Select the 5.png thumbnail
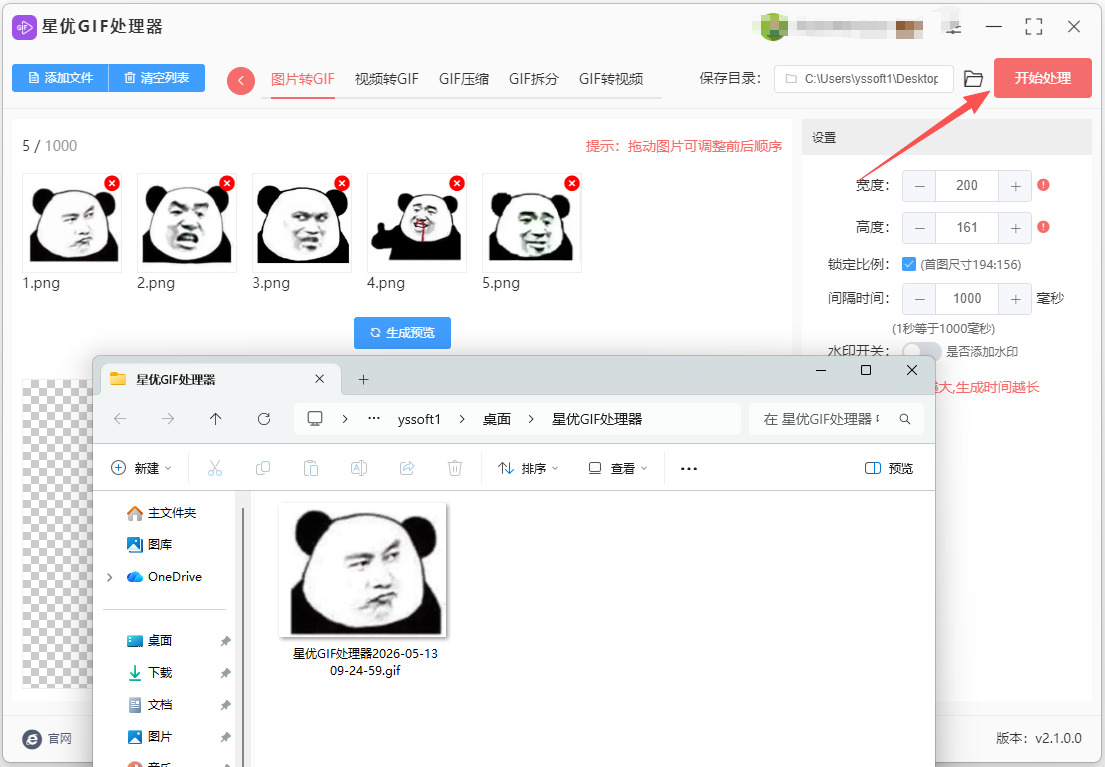The width and height of the screenshot is (1105, 767). pyautogui.click(x=531, y=223)
